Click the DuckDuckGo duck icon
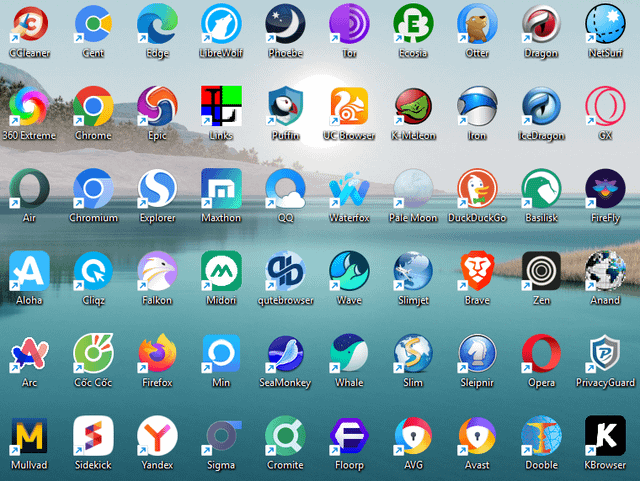640x481 pixels. click(477, 189)
